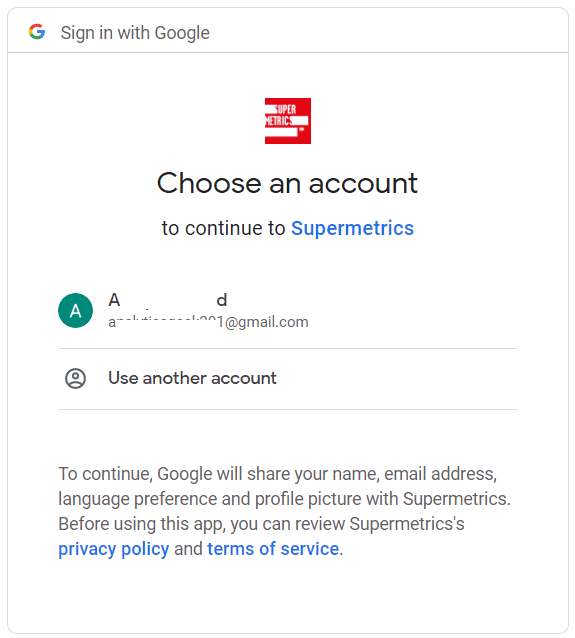Click blank area right of Use another account
575x638 pixels.
coord(397,379)
